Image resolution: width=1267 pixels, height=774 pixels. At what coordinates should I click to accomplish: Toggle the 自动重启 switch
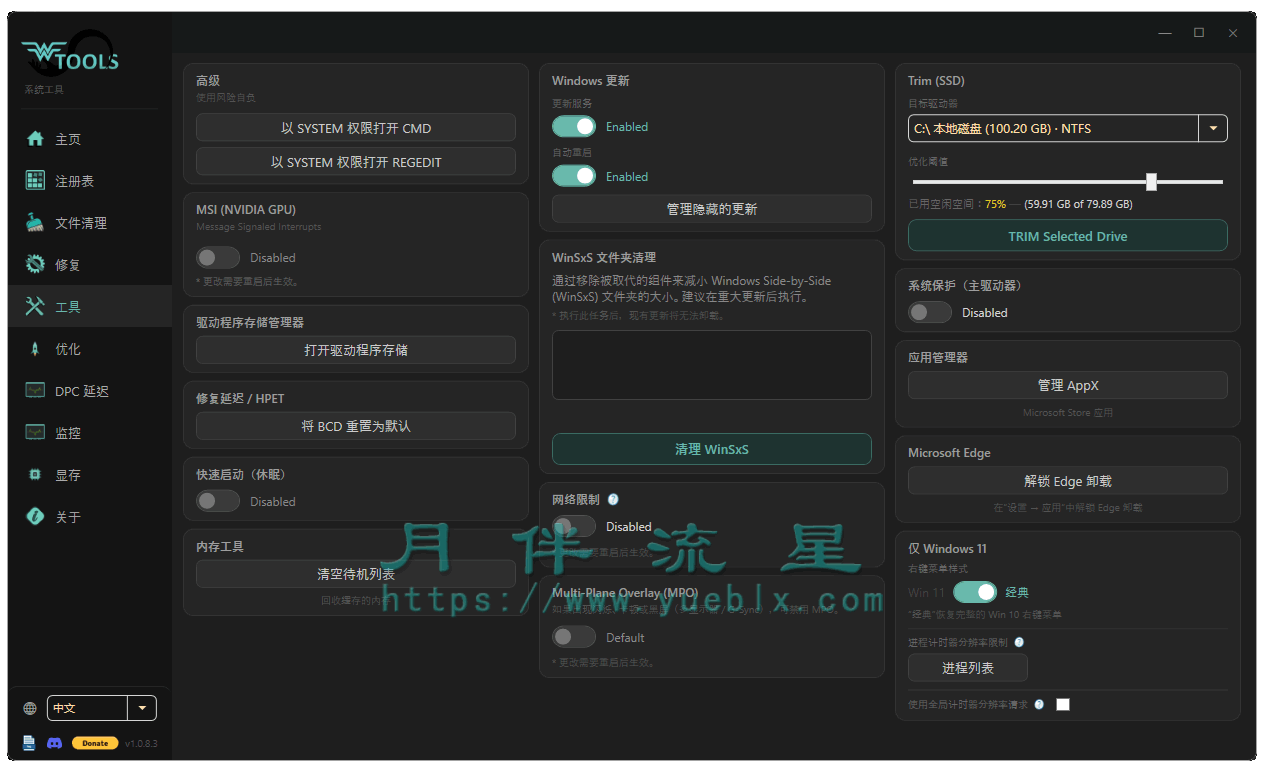(574, 176)
